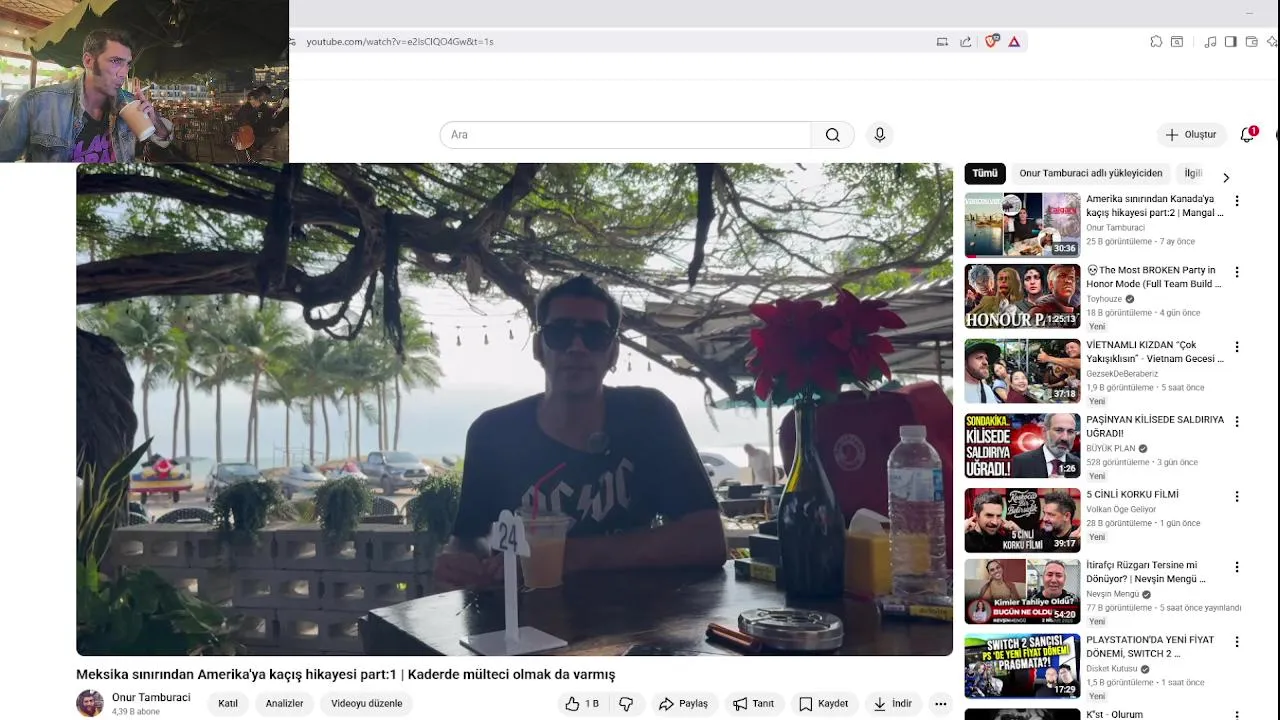Screen dimensions: 1280x720
Task: Click the Katıl join button
Action: [x=228, y=704]
